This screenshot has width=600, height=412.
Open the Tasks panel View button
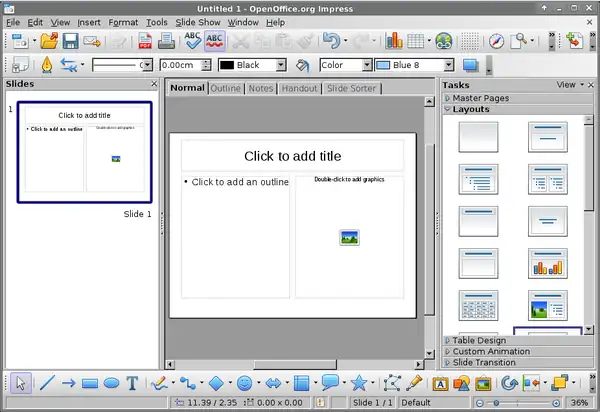(x=569, y=85)
